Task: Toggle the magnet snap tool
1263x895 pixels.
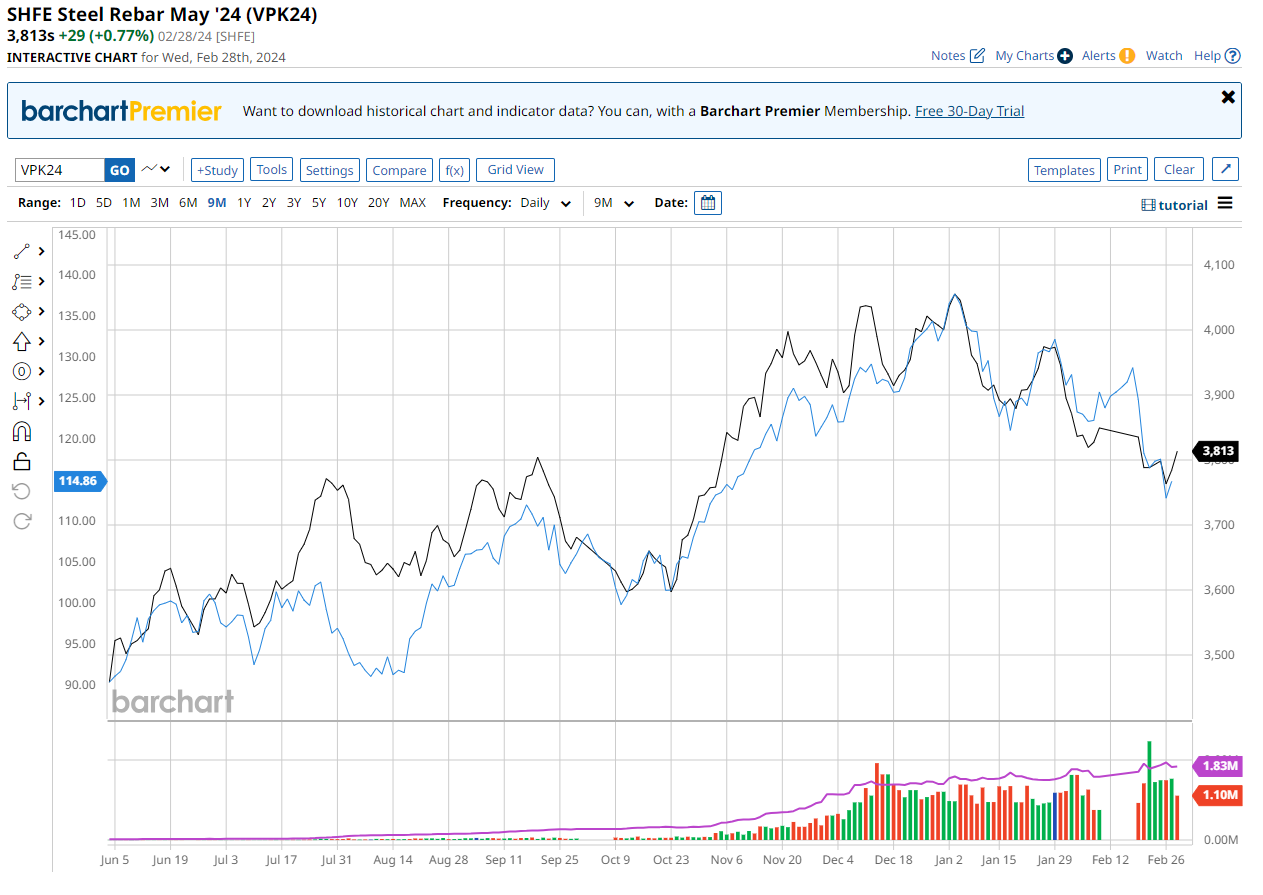Action: (x=22, y=431)
